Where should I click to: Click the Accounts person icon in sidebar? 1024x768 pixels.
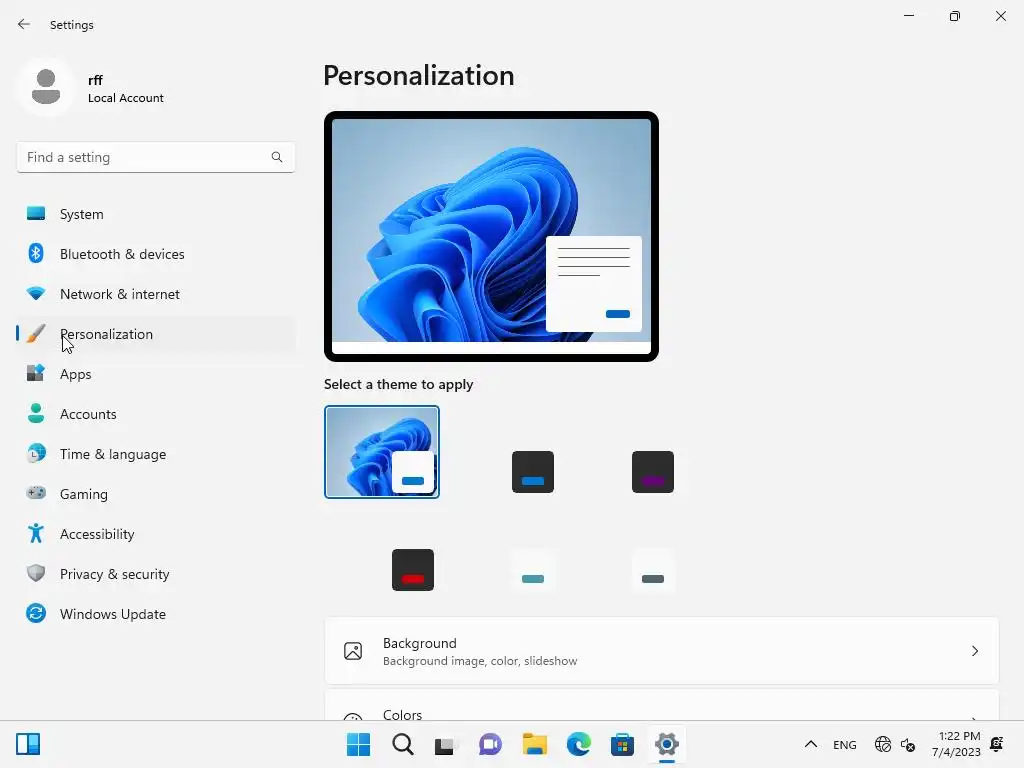tap(36, 413)
